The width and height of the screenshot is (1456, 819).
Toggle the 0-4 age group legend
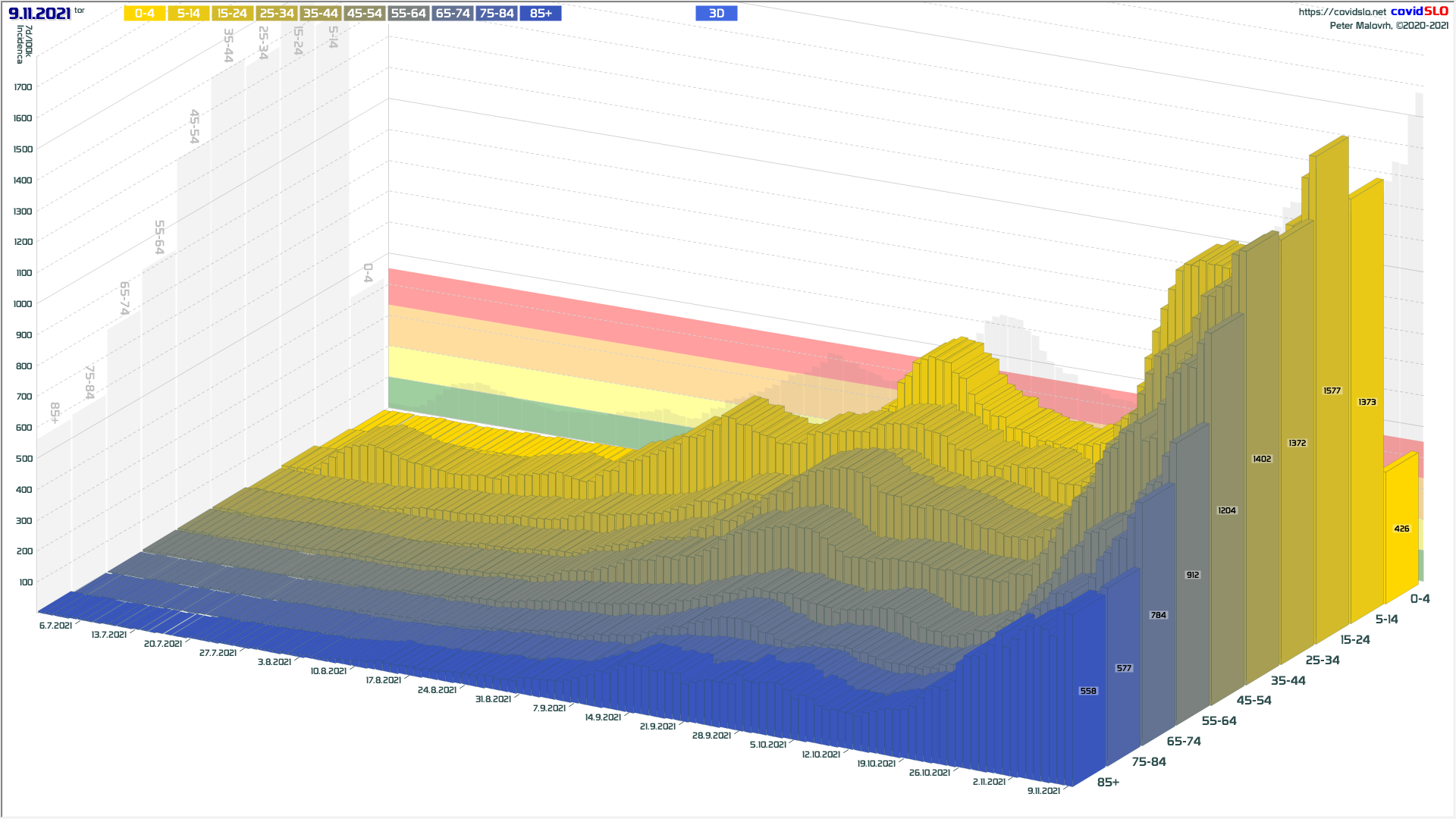click(144, 14)
